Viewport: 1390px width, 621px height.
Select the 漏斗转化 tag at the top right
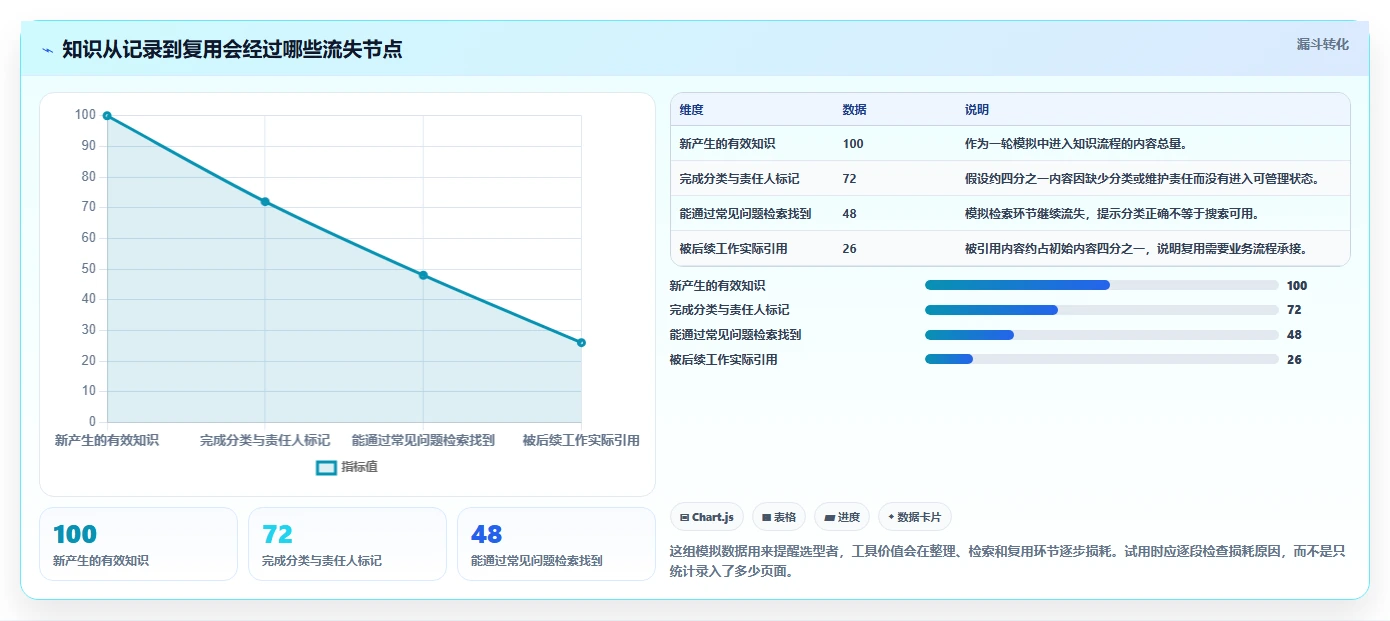point(1323,44)
